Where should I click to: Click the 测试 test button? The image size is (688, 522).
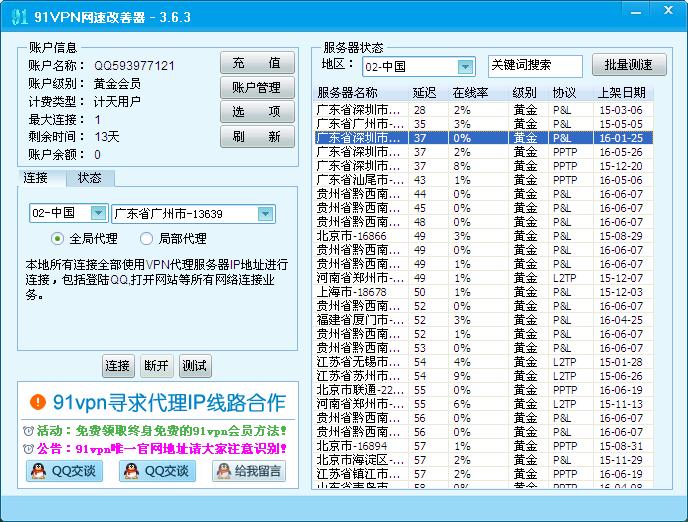195,366
